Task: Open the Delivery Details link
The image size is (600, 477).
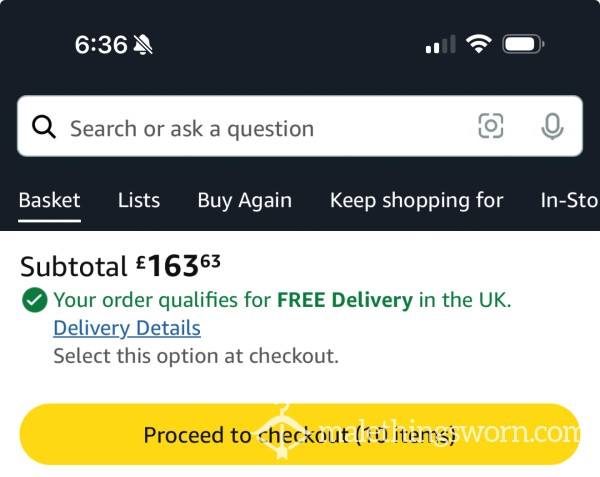Action: (x=127, y=328)
